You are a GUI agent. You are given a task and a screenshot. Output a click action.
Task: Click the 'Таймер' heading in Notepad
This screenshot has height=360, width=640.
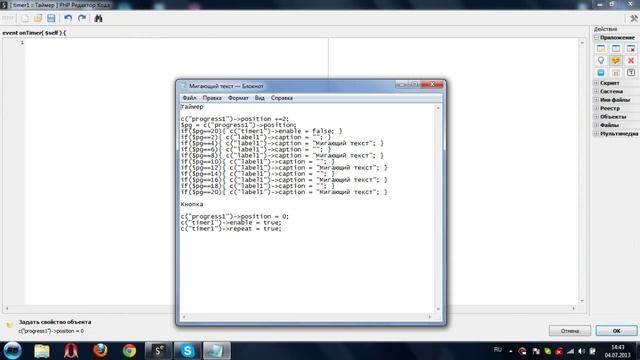coord(192,107)
